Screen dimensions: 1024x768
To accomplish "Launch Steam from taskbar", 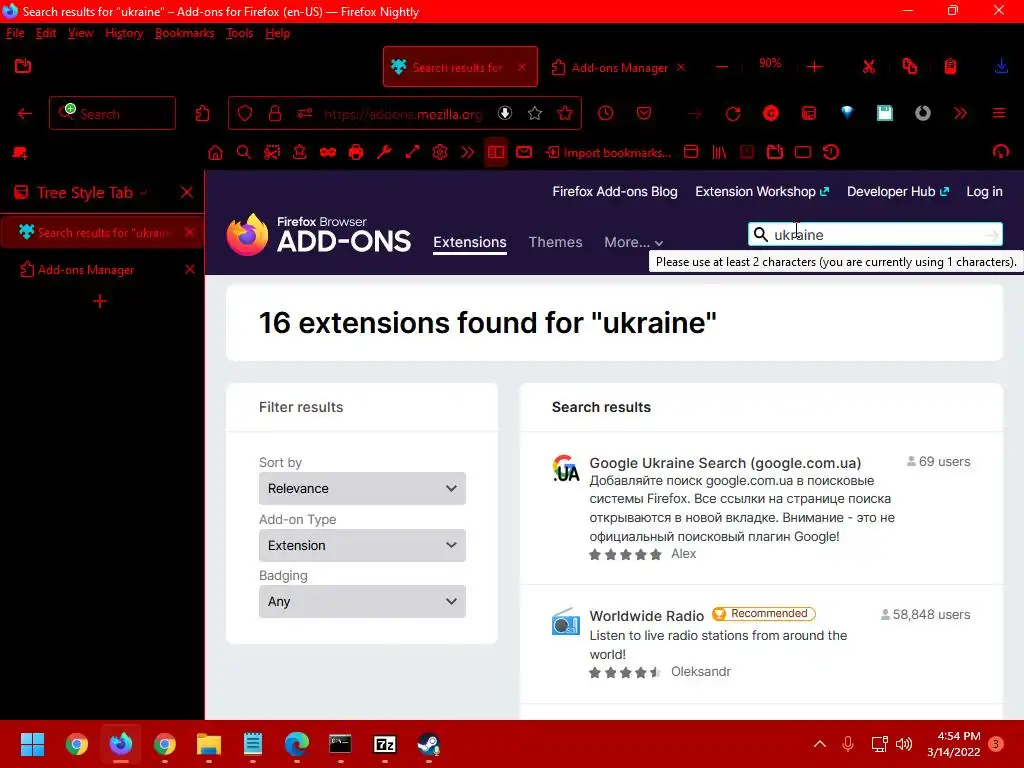I will pos(428,744).
